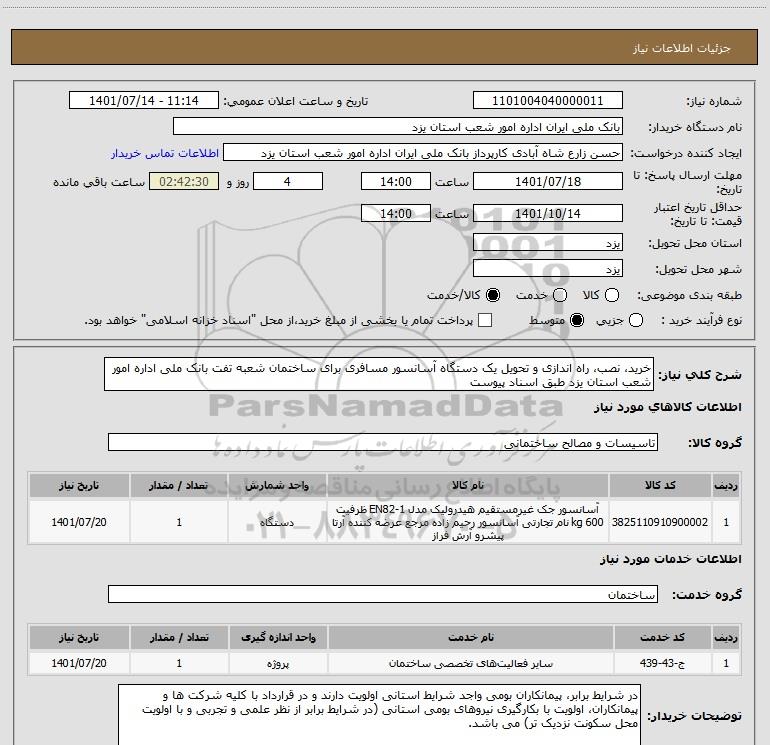Click the goods table واحد شمارش column header

pyautogui.click(x=277, y=486)
